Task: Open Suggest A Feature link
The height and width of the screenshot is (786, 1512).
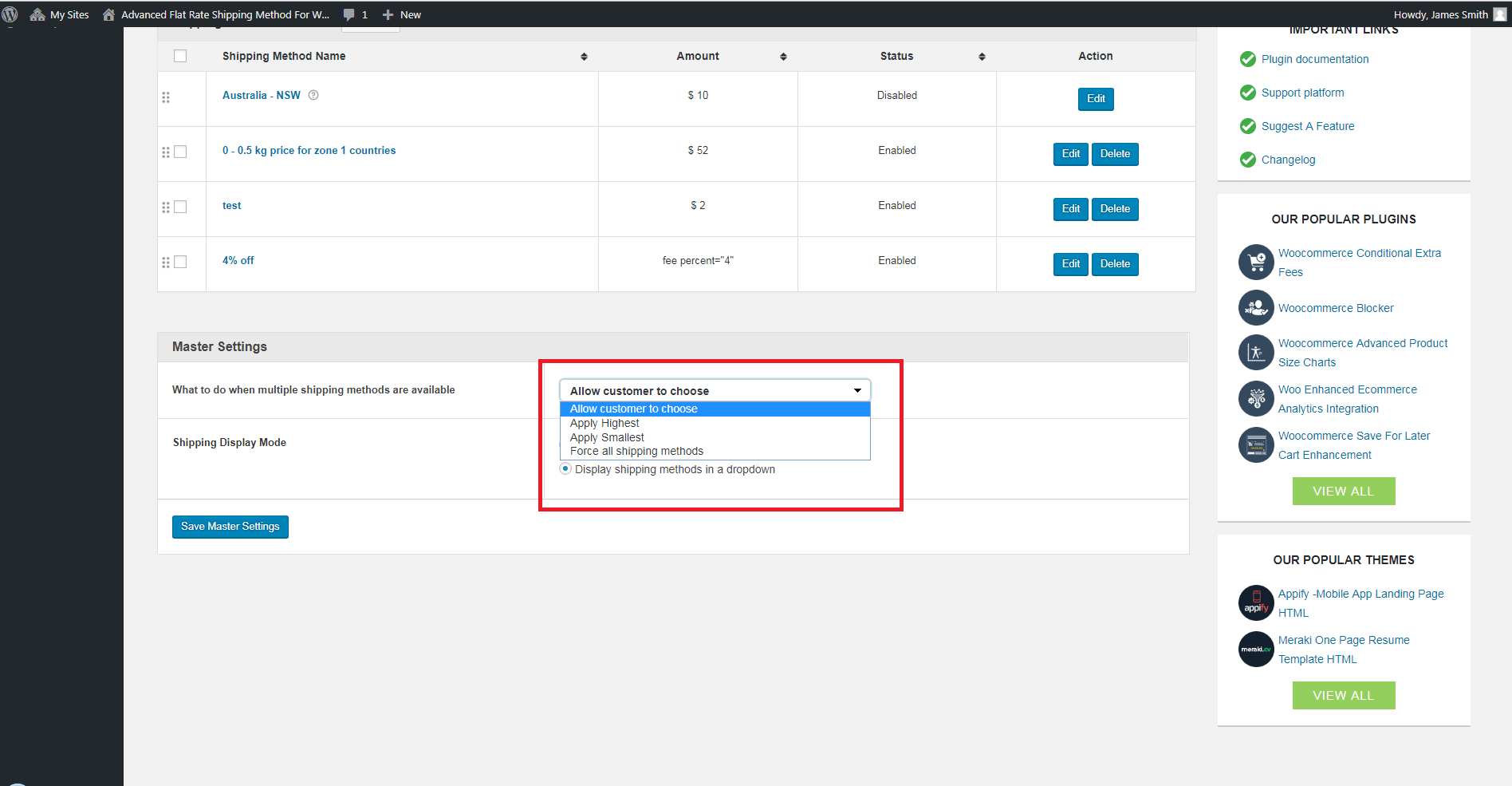Action: [x=1308, y=126]
